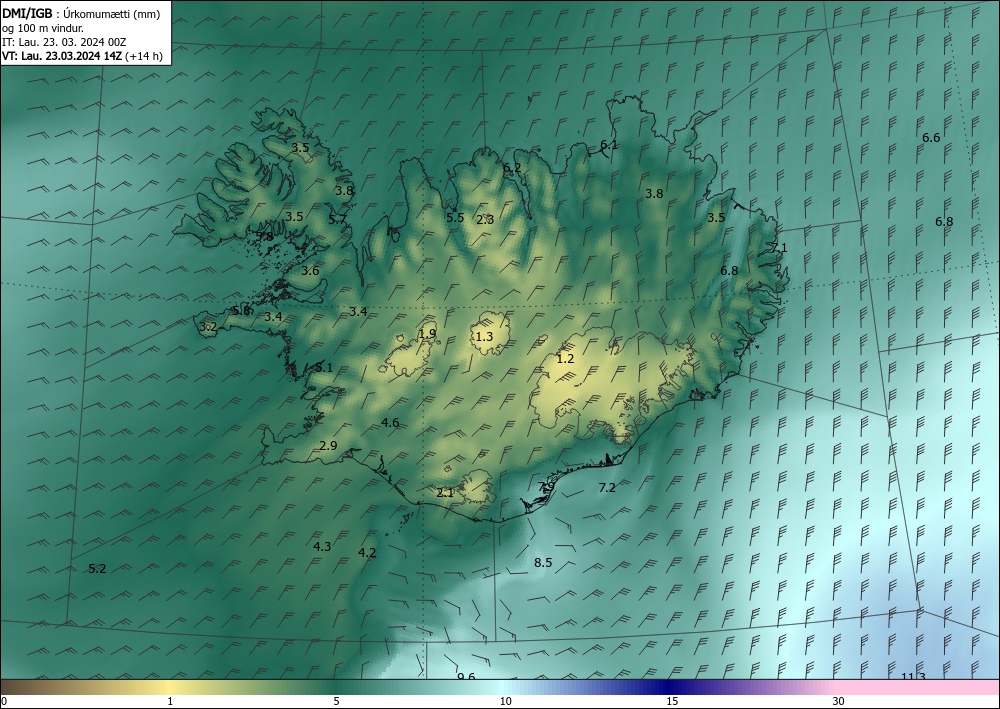Click the 6.2 value on the north coast
Image resolution: width=1000 pixels, height=709 pixels.
click(512, 168)
